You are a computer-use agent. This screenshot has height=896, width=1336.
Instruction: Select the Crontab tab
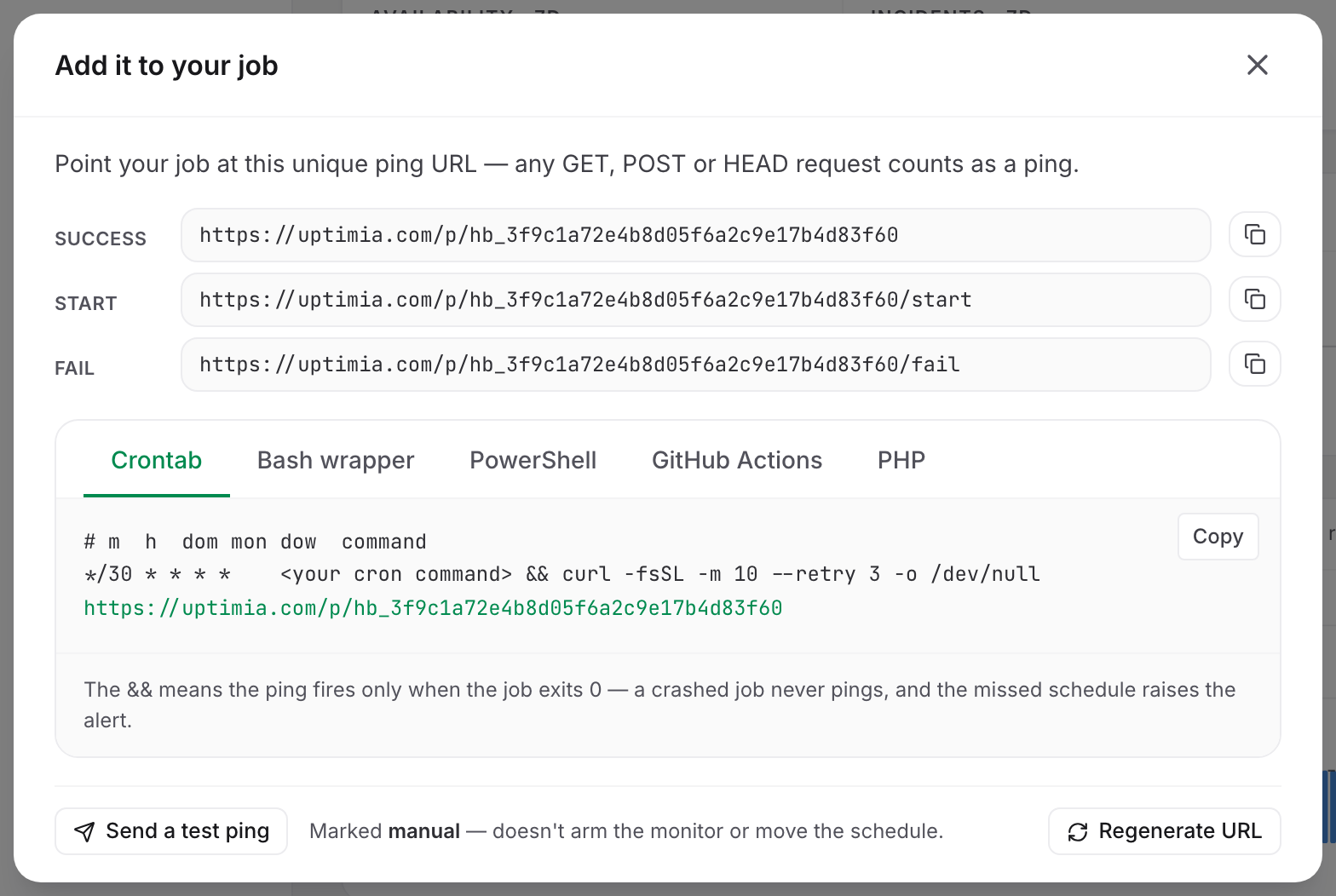coord(157,460)
